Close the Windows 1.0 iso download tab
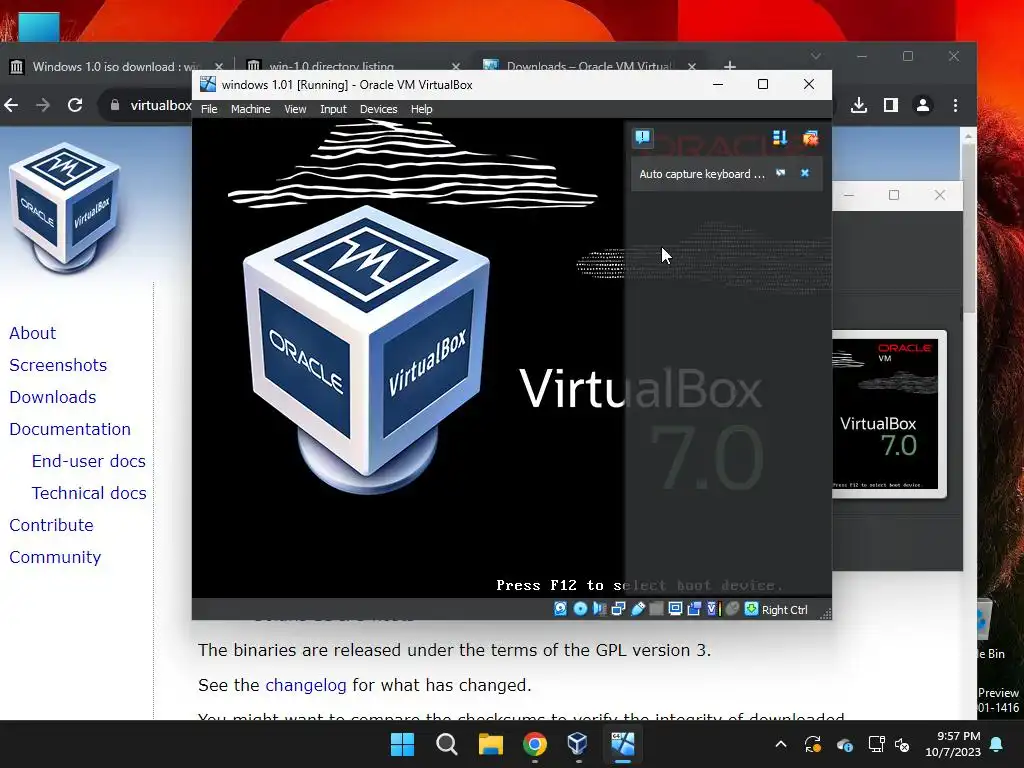The image size is (1024, 768). (219, 67)
